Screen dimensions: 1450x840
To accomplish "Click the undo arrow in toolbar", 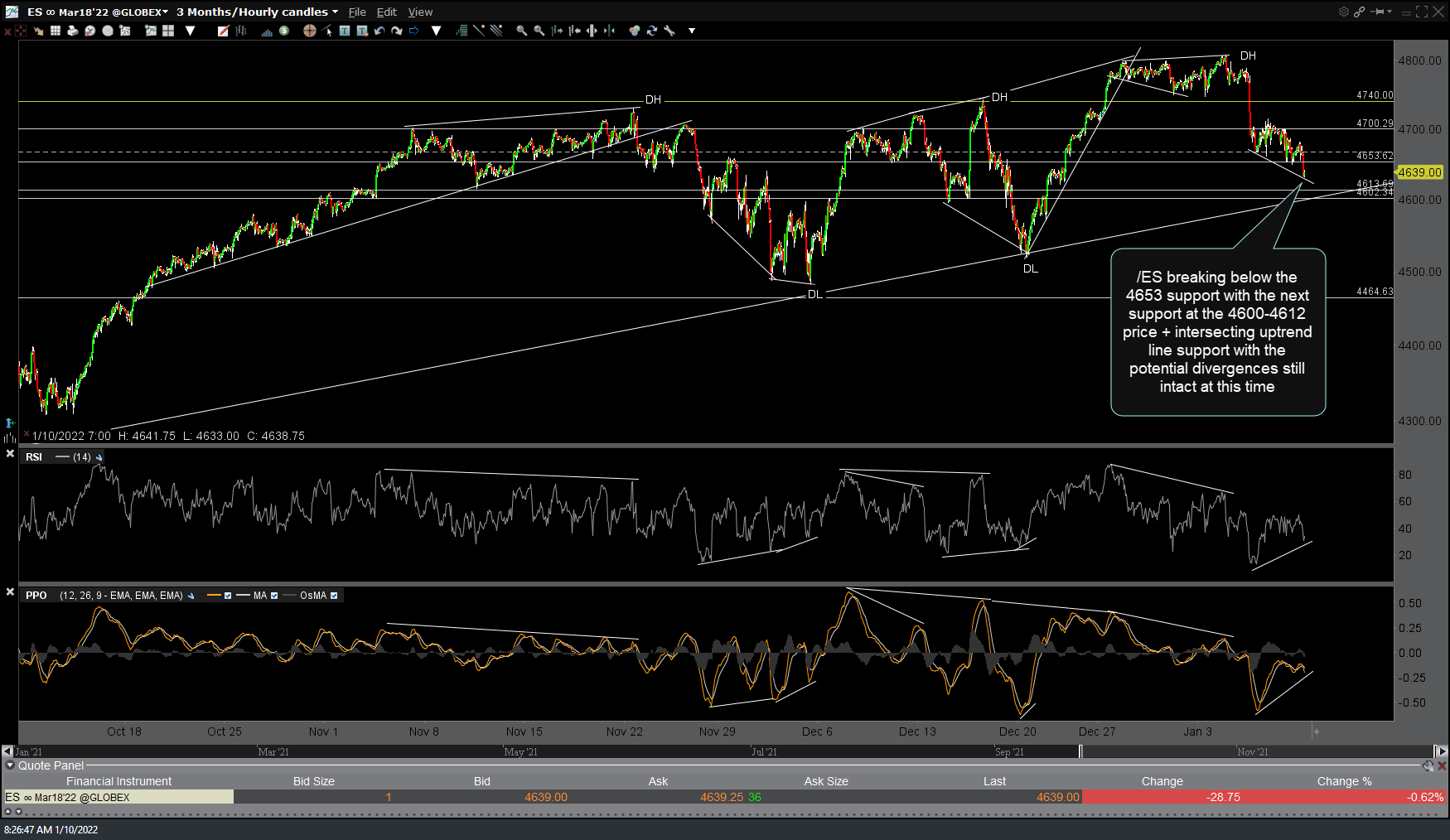I will tap(379, 31).
